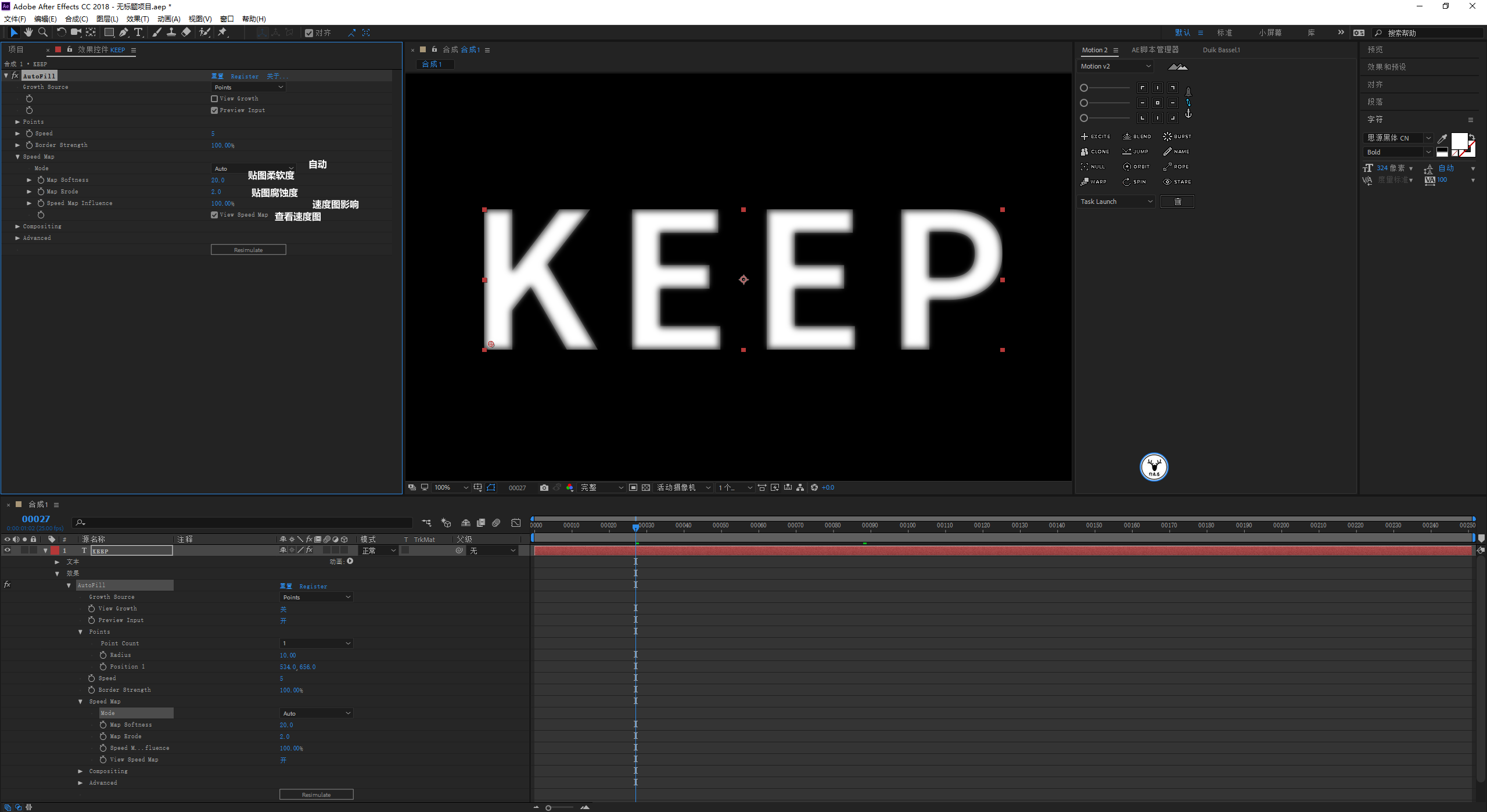Select the Clone Stamp tool
The image size is (1487, 812).
point(171,33)
